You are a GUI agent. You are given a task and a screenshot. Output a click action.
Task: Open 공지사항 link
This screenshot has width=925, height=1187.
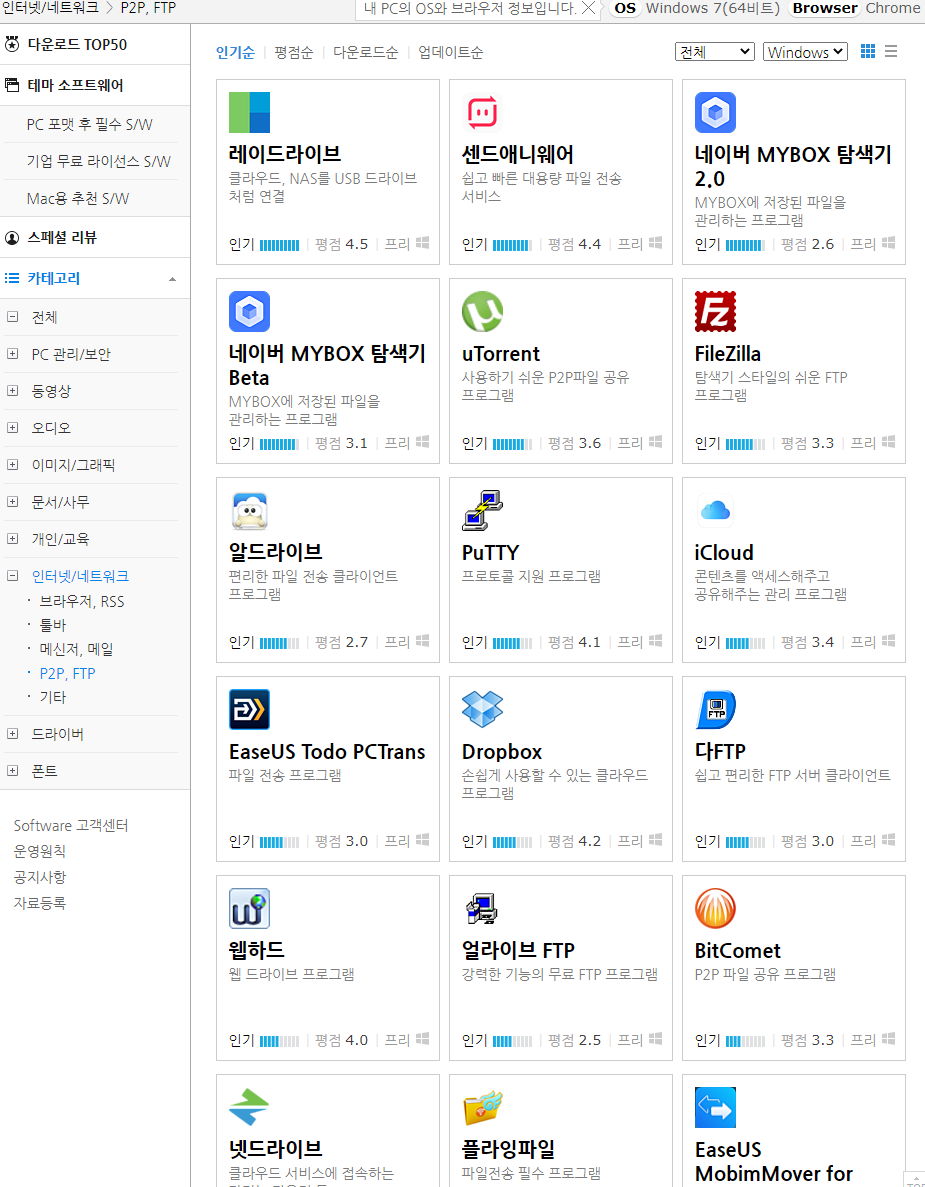click(39, 877)
